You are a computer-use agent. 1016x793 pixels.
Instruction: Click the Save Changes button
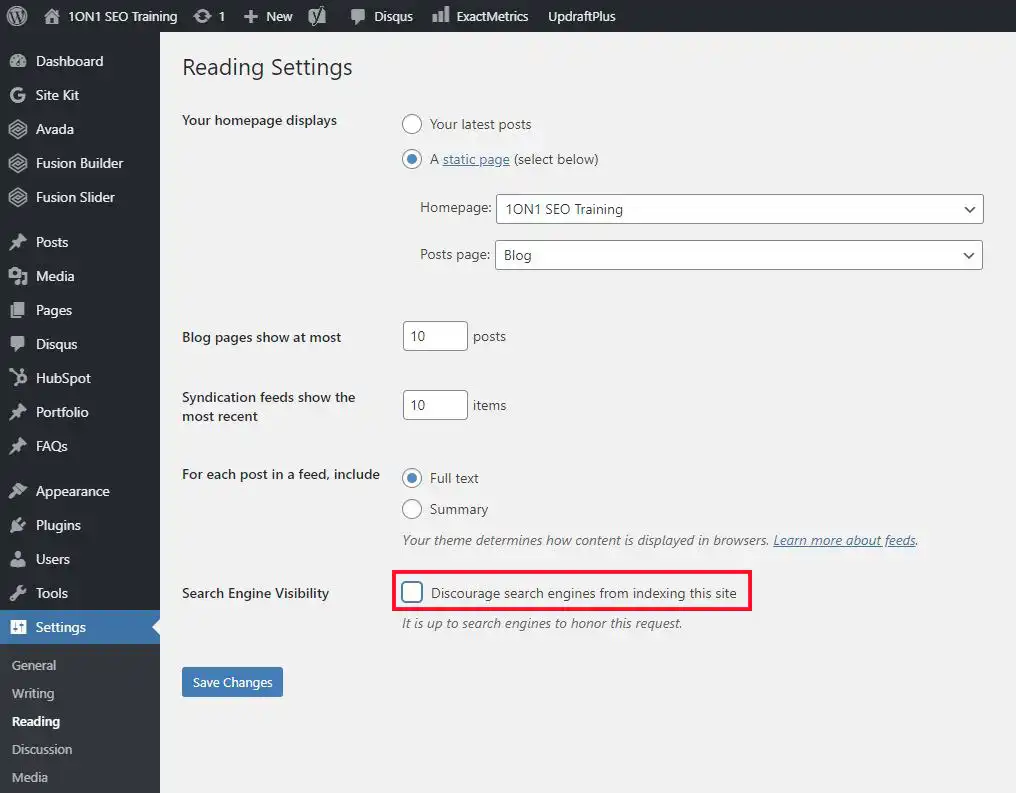tap(232, 681)
